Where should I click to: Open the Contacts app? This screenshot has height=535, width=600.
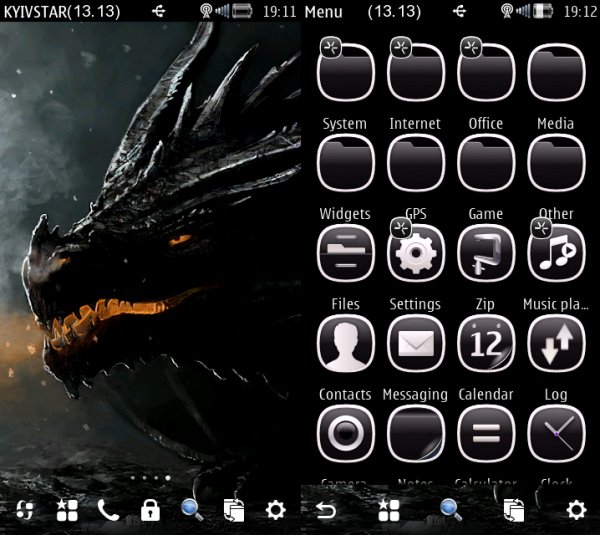point(346,343)
